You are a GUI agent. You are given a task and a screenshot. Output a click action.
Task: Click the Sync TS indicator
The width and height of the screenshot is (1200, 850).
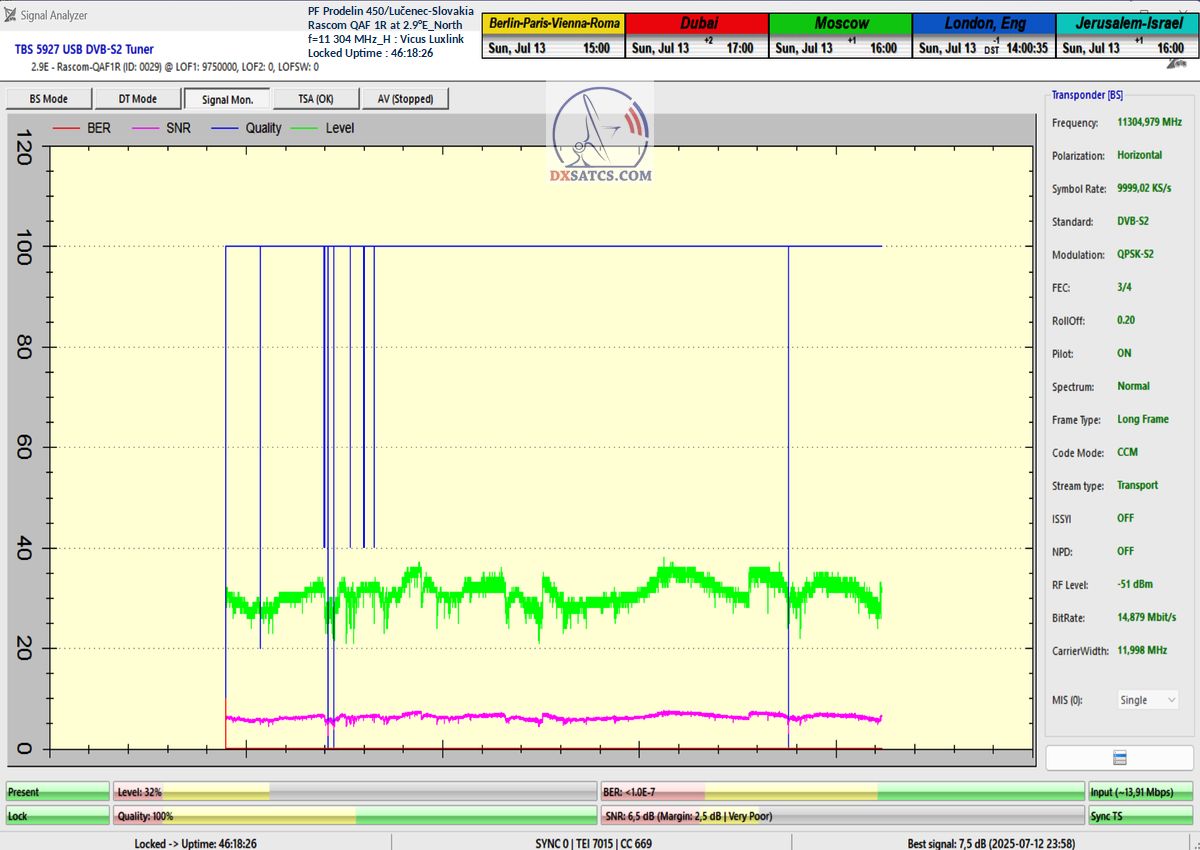(x=1140, y=816)
